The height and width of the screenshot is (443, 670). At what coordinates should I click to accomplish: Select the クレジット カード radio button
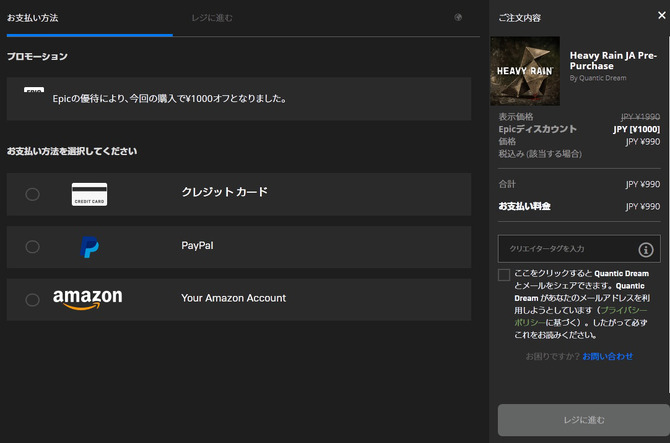coord(32,194)
